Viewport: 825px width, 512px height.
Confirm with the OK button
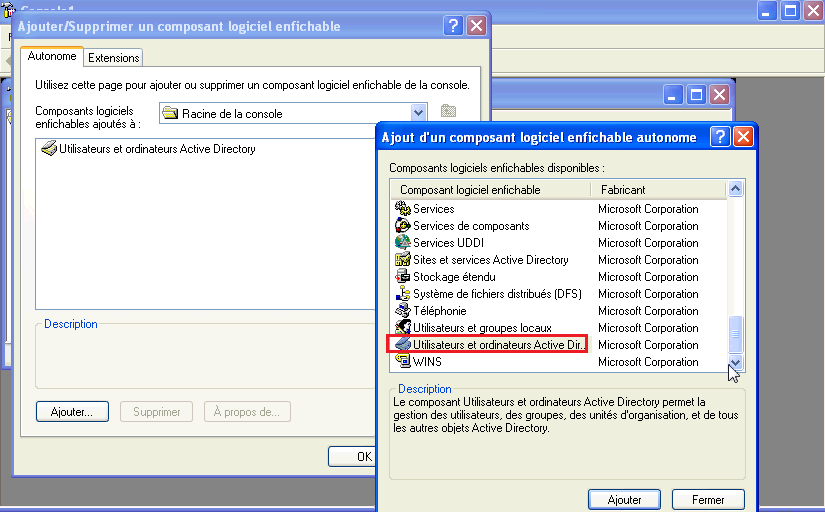(x=353, y=456)
